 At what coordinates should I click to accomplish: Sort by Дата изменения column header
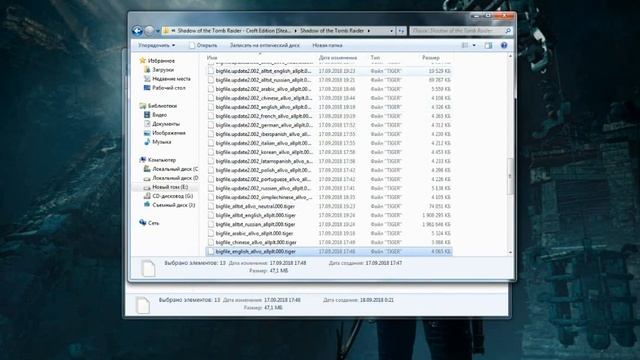(x=338, y=58)
